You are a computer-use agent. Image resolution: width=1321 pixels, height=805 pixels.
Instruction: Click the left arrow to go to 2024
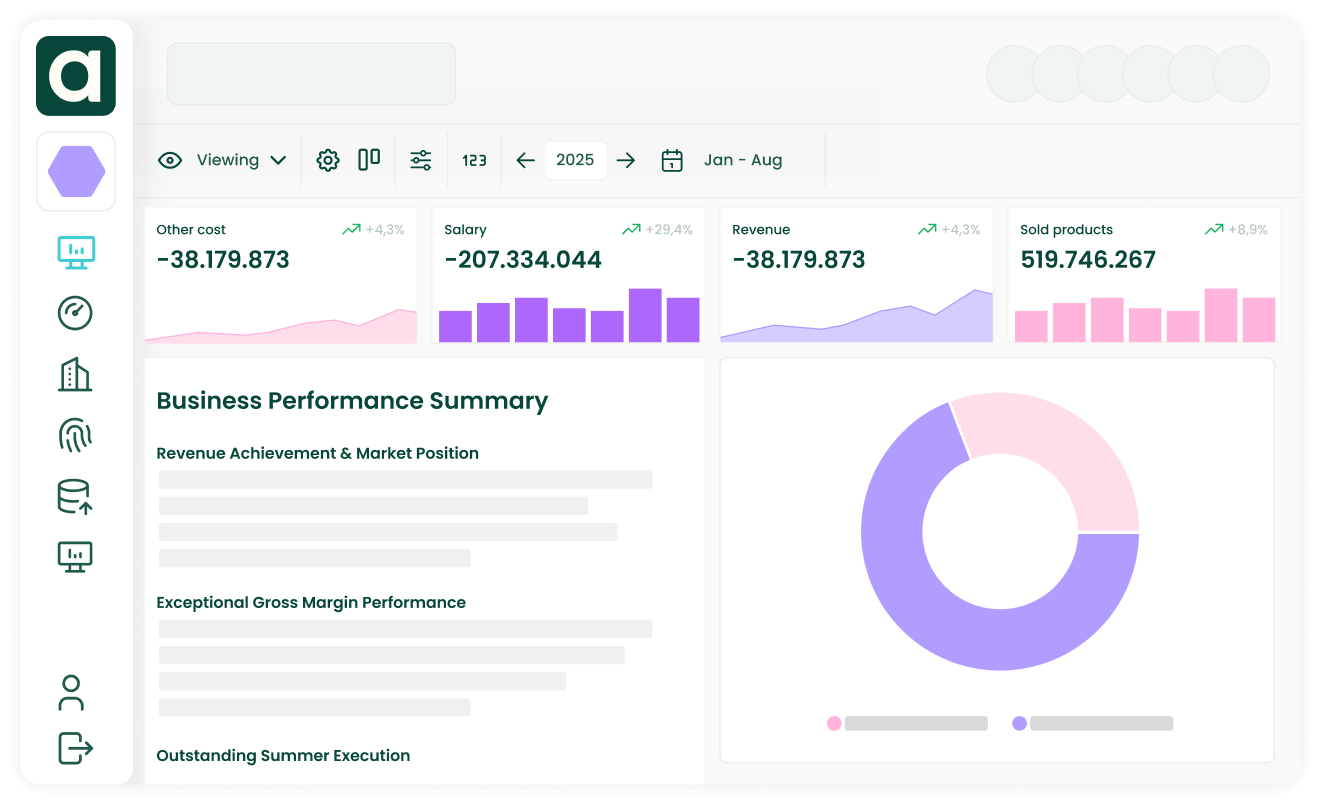[x=526, y=159]
